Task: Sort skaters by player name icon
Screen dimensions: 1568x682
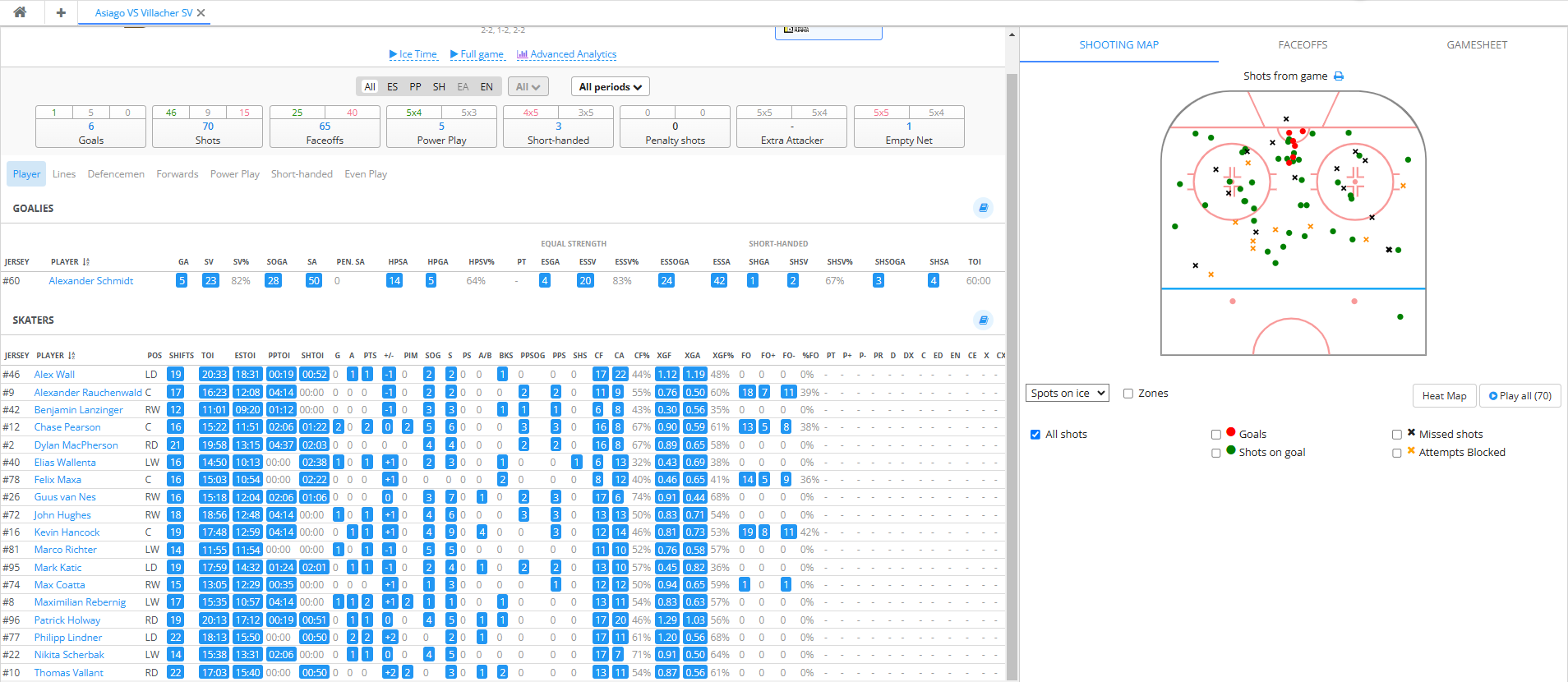Action: [x=71, y=356]
